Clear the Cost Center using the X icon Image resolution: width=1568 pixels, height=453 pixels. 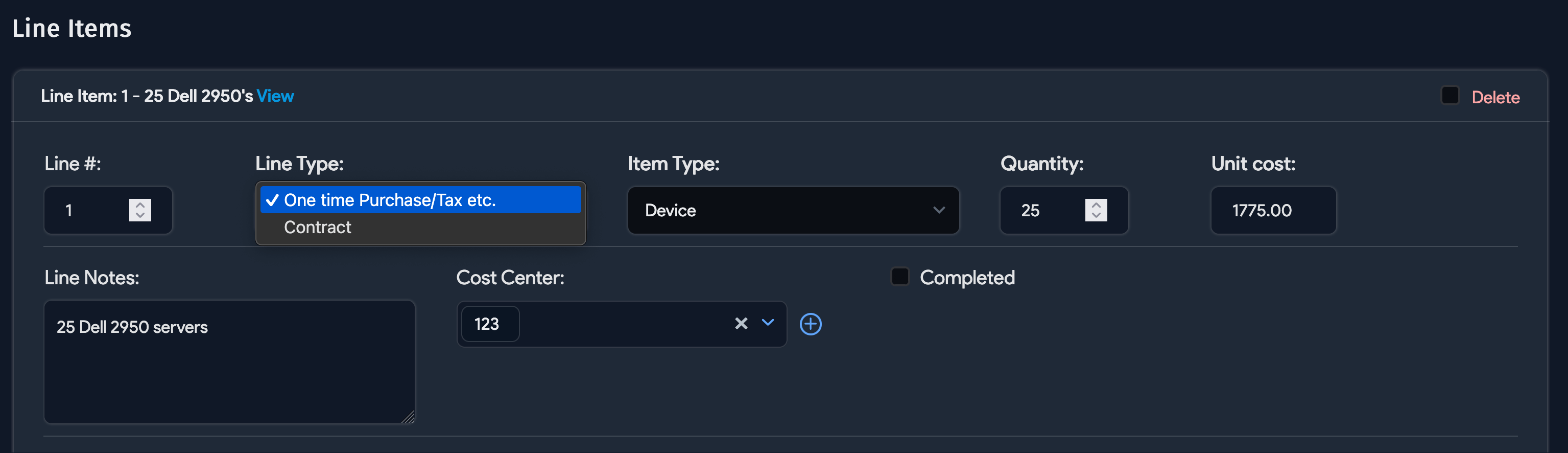tap(740, 324)
